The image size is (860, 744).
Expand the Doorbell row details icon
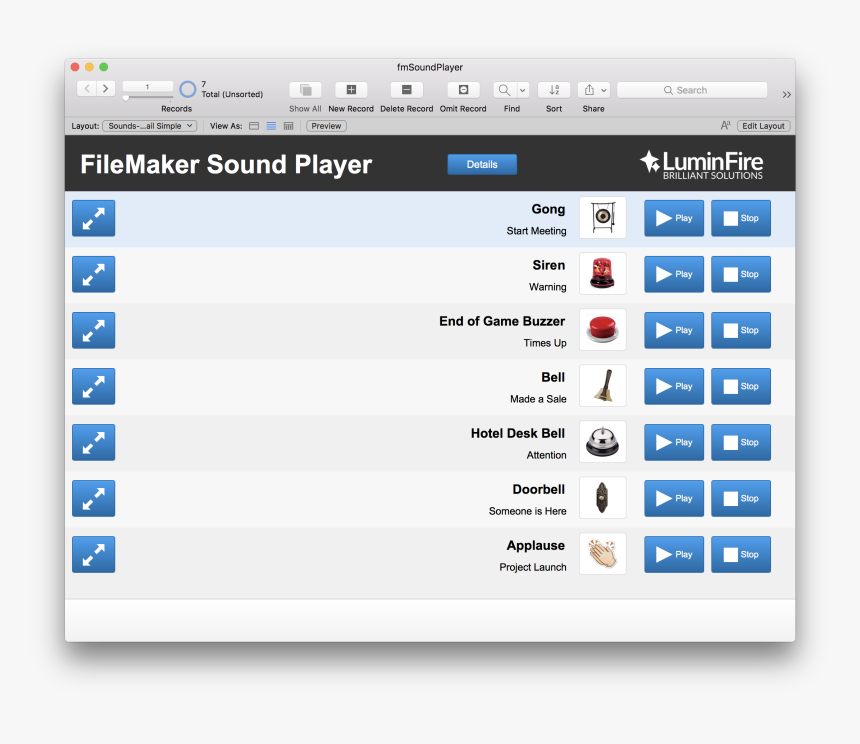point(94,498)
